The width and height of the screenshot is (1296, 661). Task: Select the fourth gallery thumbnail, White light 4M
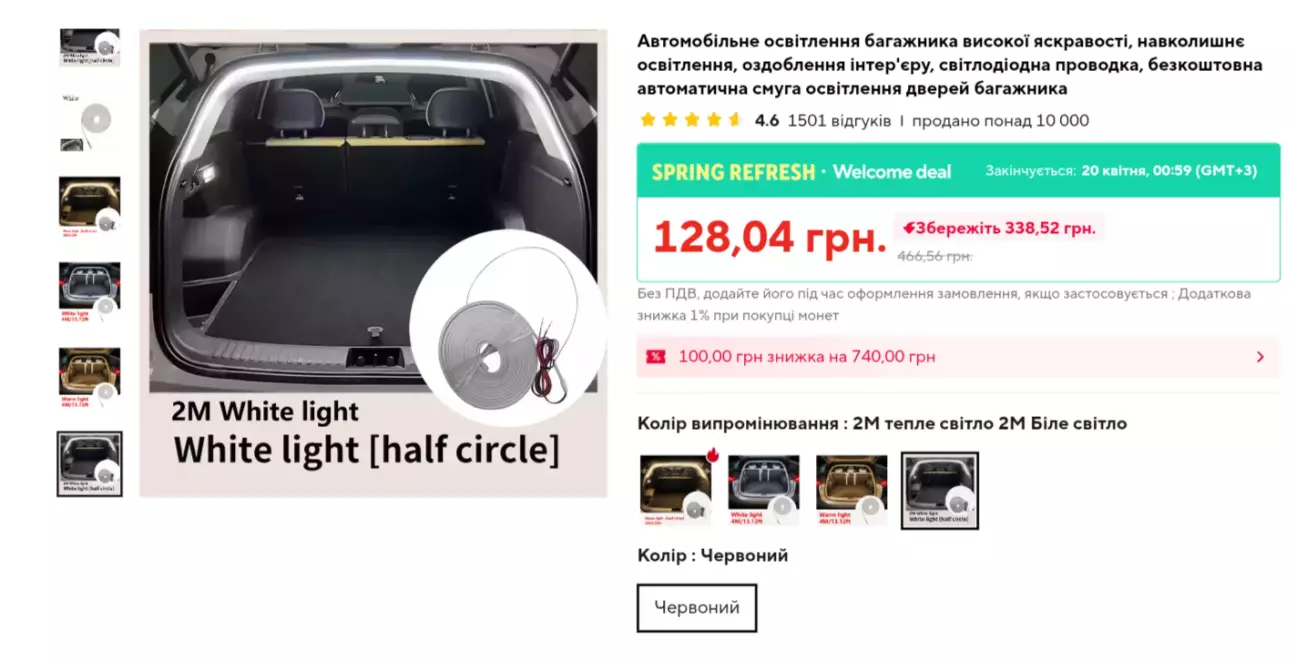(x=90, y=292)
